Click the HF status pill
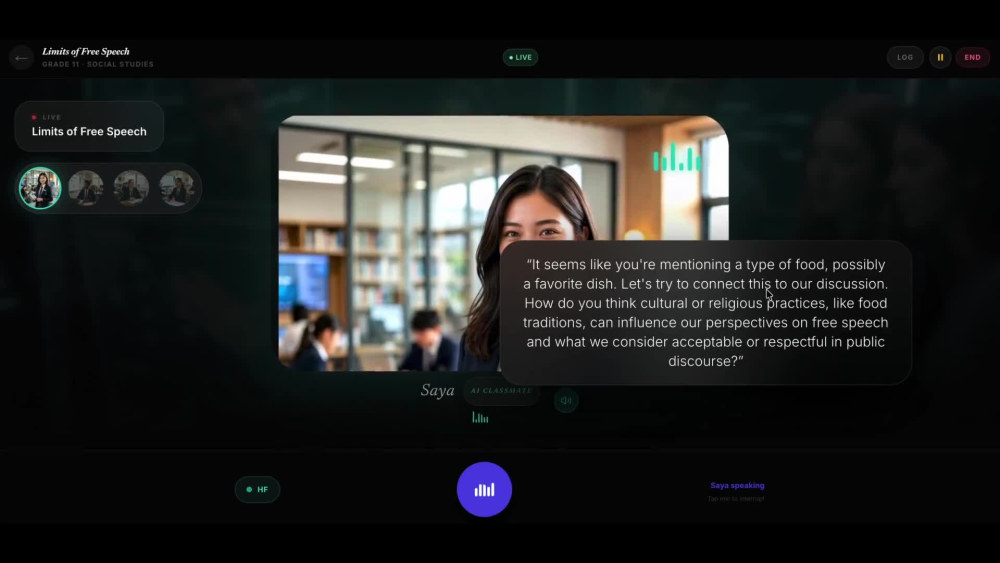 coord(257,489)
